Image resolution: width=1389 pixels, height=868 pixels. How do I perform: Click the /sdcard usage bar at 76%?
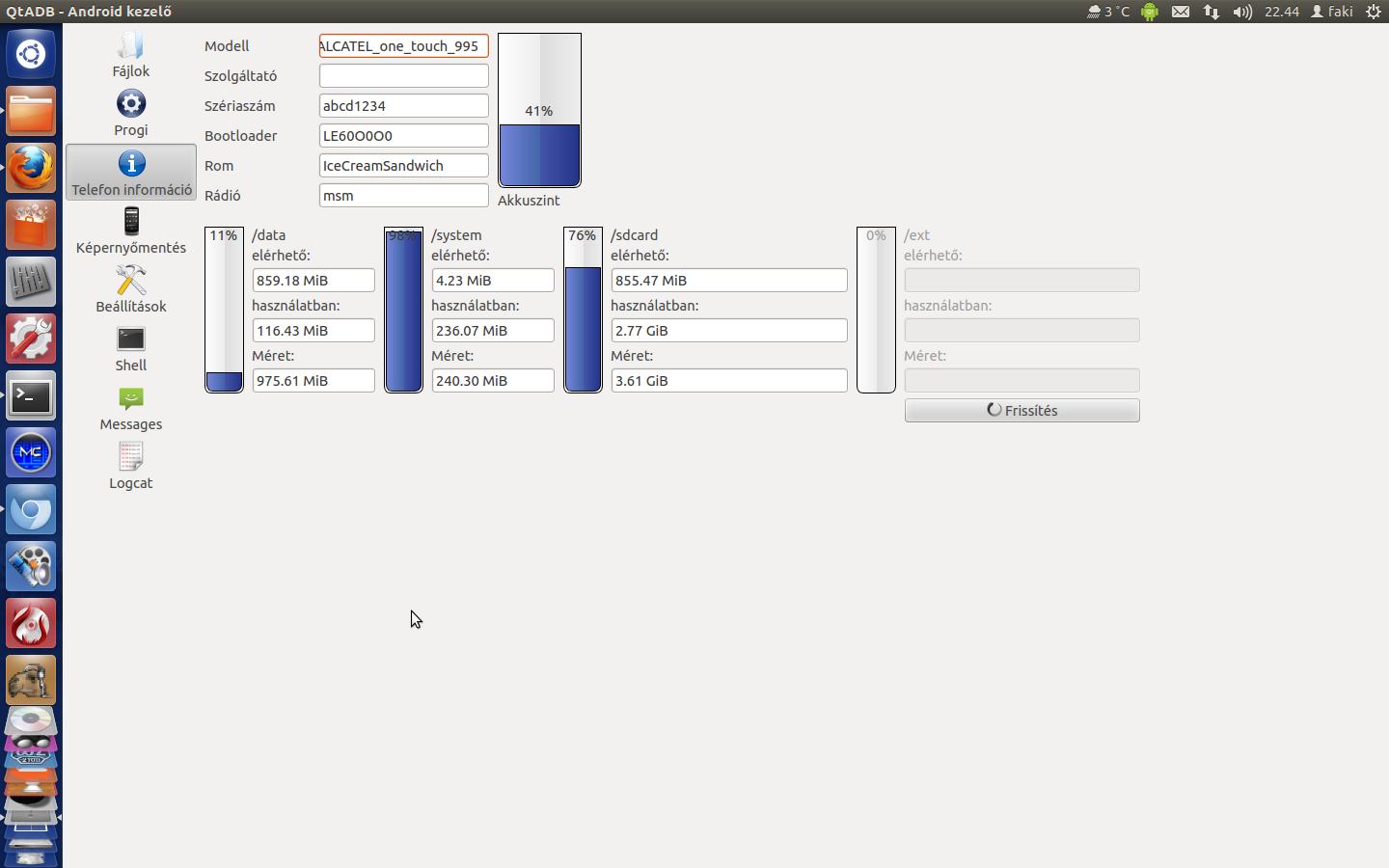(x=583, y=310)
